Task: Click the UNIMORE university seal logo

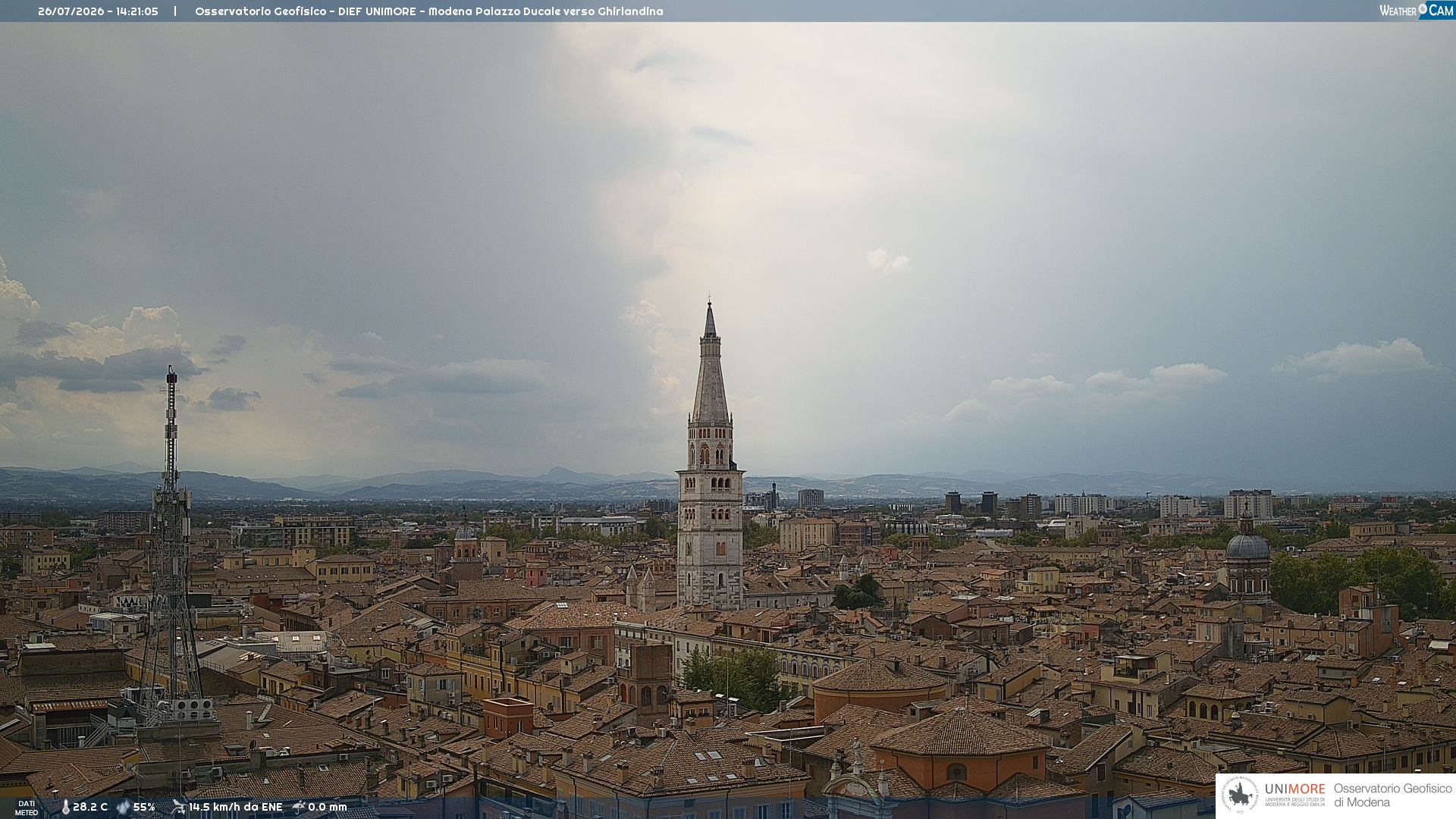Action: 1241,795
